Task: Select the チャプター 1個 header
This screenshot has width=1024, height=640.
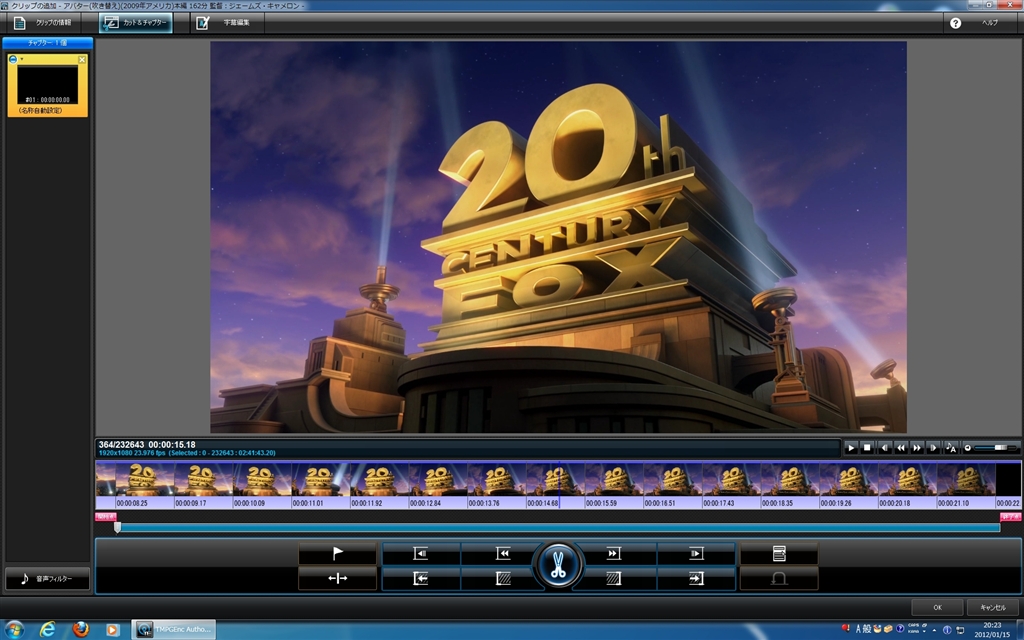Action: (x=48, y=43)
